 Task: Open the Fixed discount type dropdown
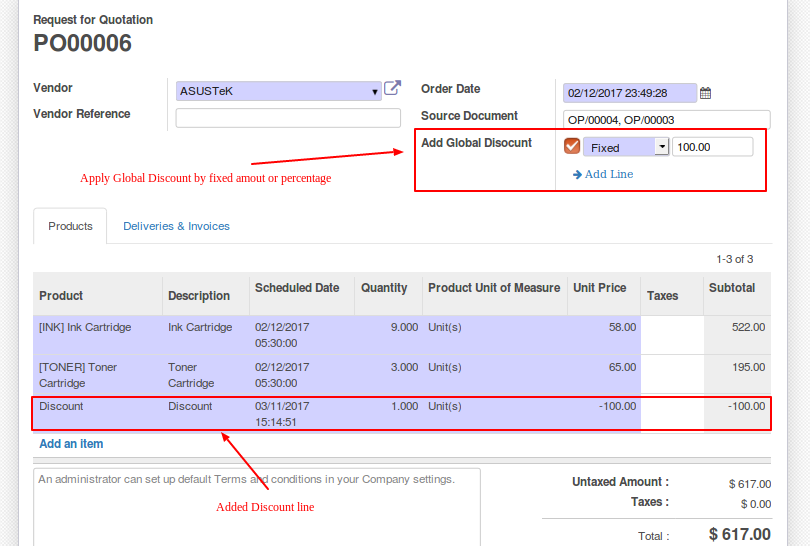pos(661,147)
